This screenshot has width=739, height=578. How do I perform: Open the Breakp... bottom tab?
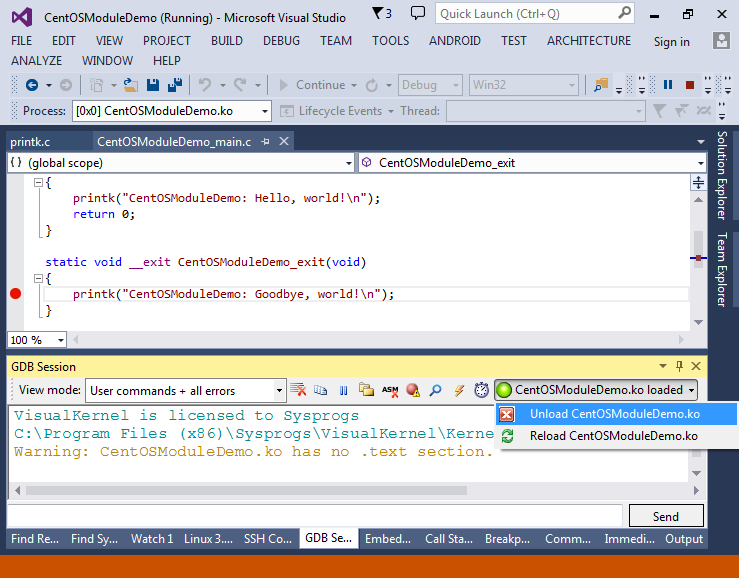click(x=507, y=539)
